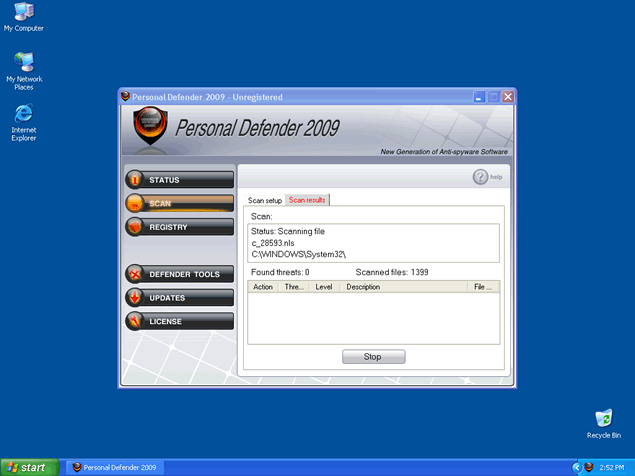Screen dimensions: 635x476
Task: Open My Network Places desktop icon
Action: 23,62
